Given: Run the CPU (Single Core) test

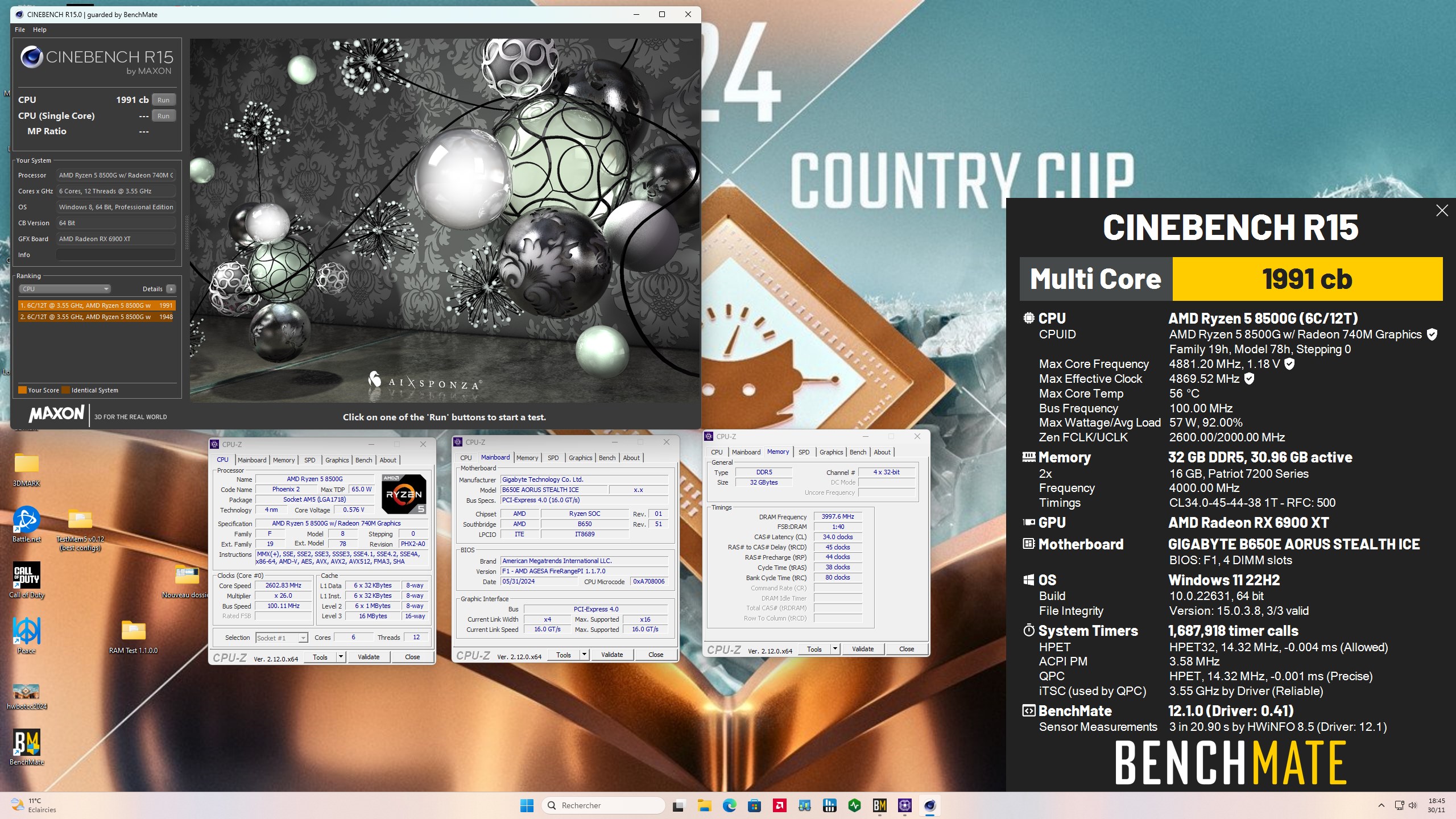Looking at the screenshot, I should tap(163, 115).
